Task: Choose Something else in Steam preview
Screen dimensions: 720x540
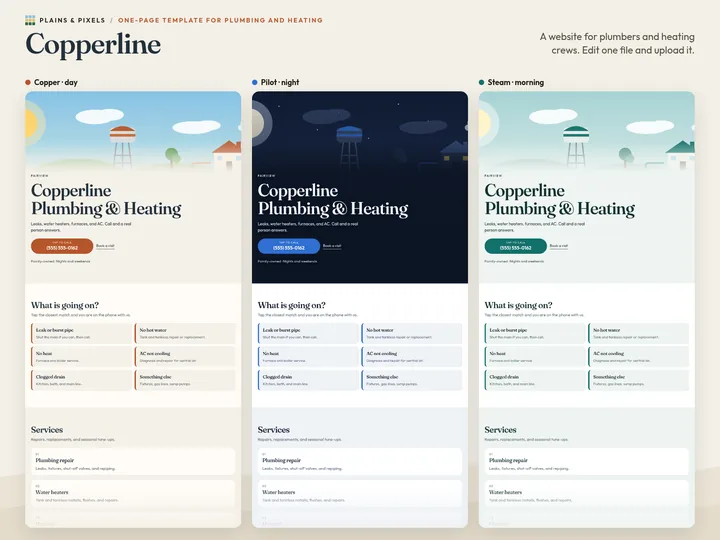Action: pyautogui.click(x=639, y=380)
